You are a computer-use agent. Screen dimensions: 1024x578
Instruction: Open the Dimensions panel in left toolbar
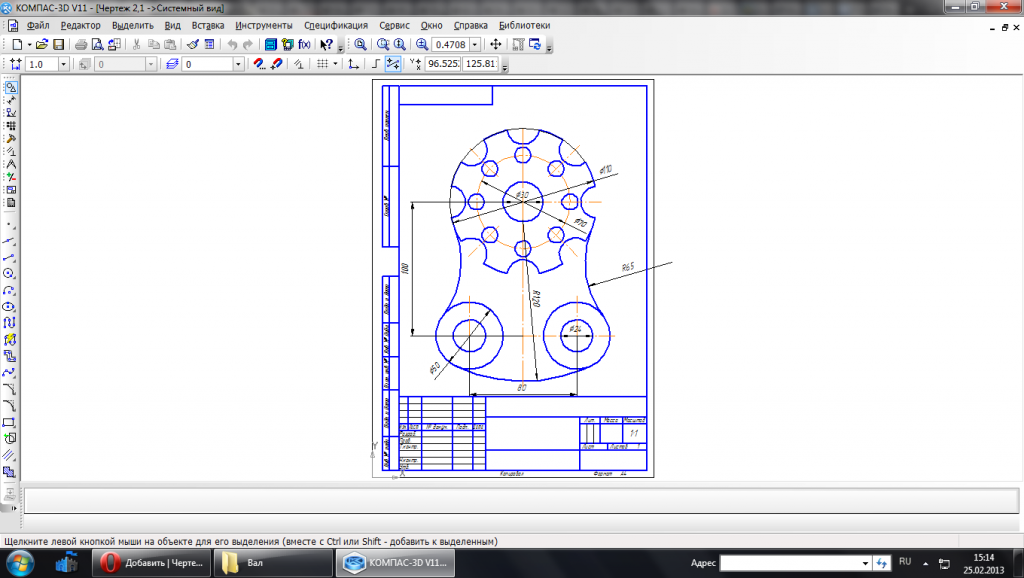pos(10,100)
